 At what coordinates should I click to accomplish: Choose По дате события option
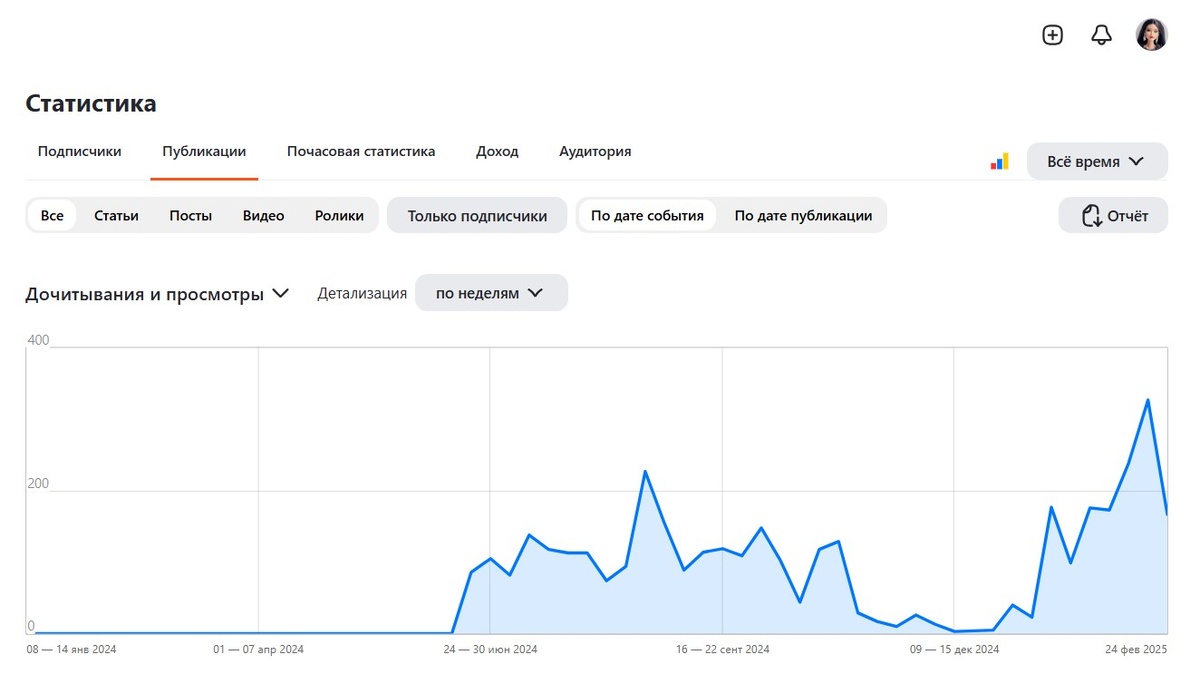647,215
